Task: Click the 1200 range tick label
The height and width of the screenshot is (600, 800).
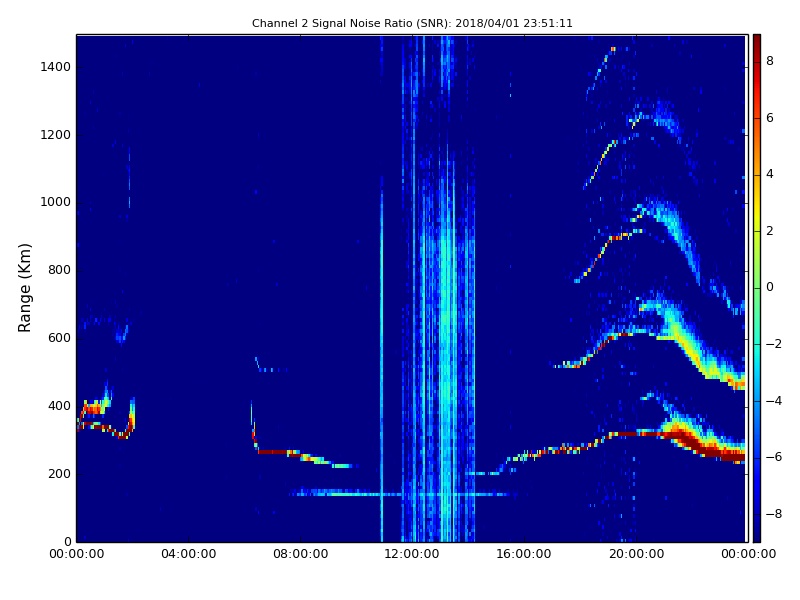Action: pos(56,135)
